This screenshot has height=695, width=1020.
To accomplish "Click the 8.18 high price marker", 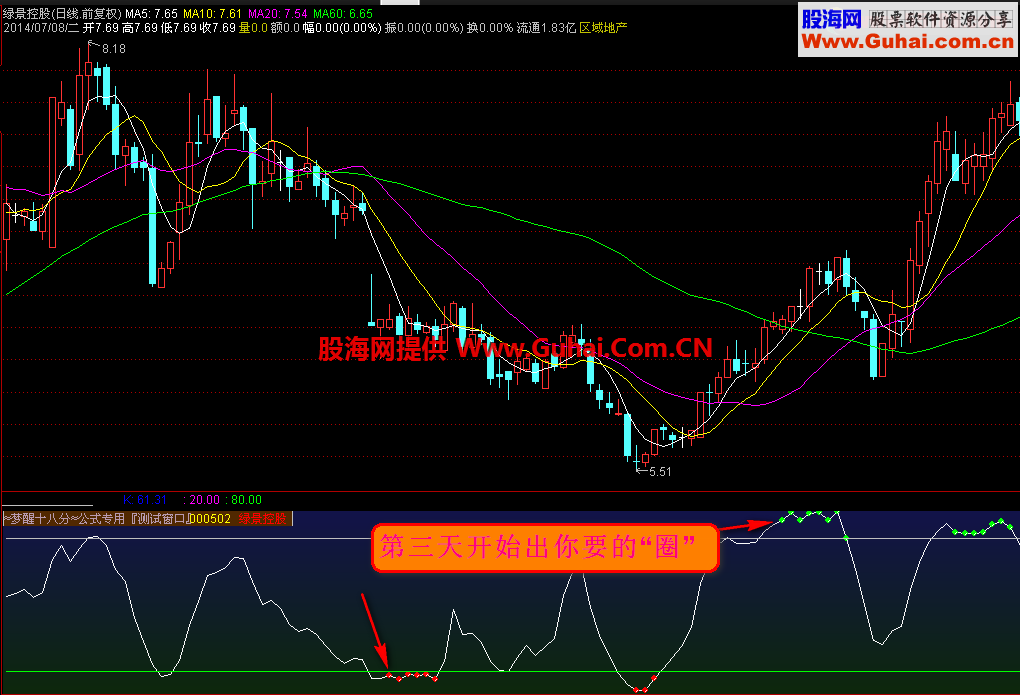I will tap(114, 49).
